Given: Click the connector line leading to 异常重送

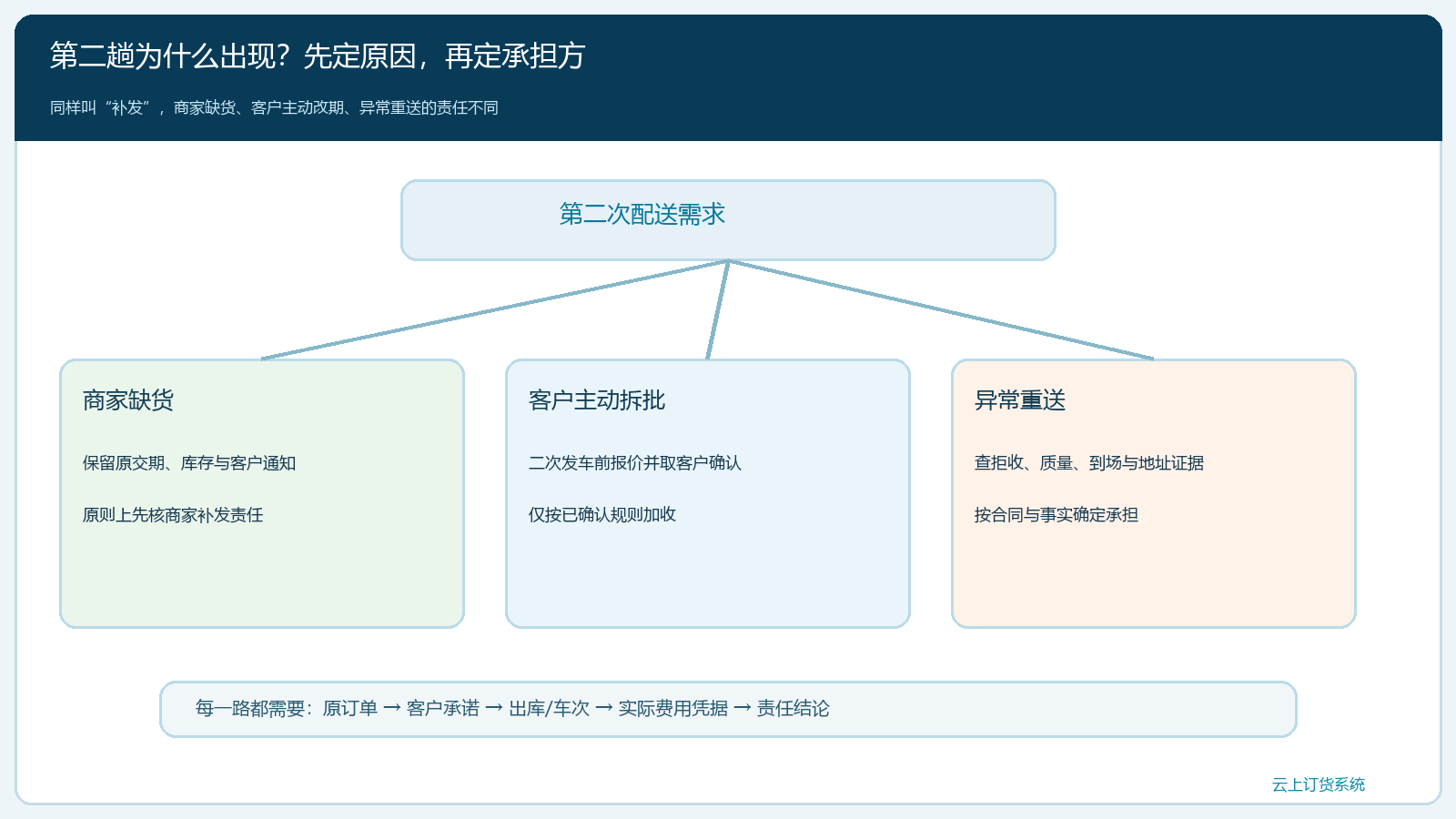Looking at the screenshot, I should pos(941,309).
